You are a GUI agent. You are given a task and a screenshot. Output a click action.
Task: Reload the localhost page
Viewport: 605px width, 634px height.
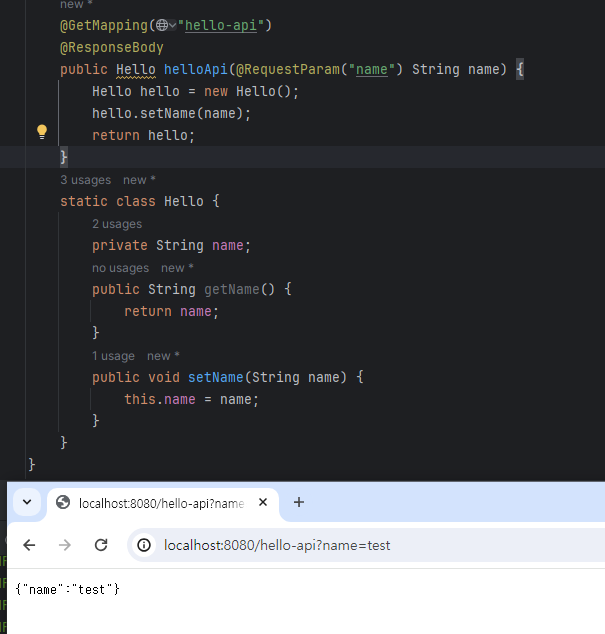101,545
